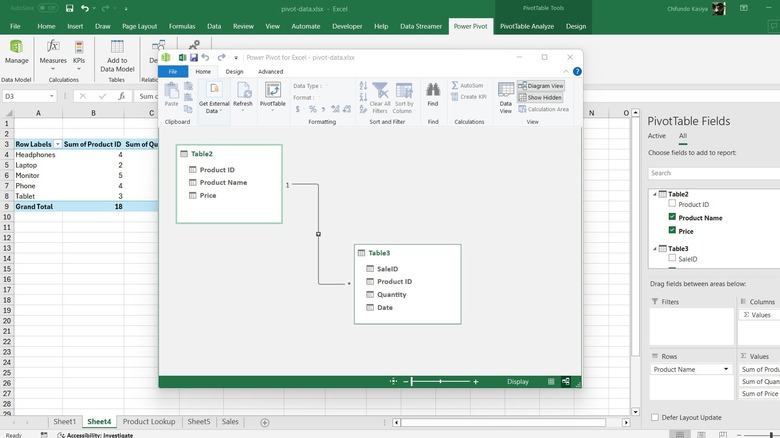Uncheck Product Name field checkbox
Image resolution: width=780 pixels, height=438 pixels.
[672, 217]
